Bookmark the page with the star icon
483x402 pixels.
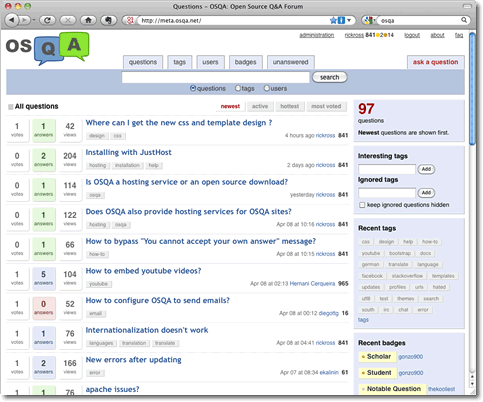[333, 20]
